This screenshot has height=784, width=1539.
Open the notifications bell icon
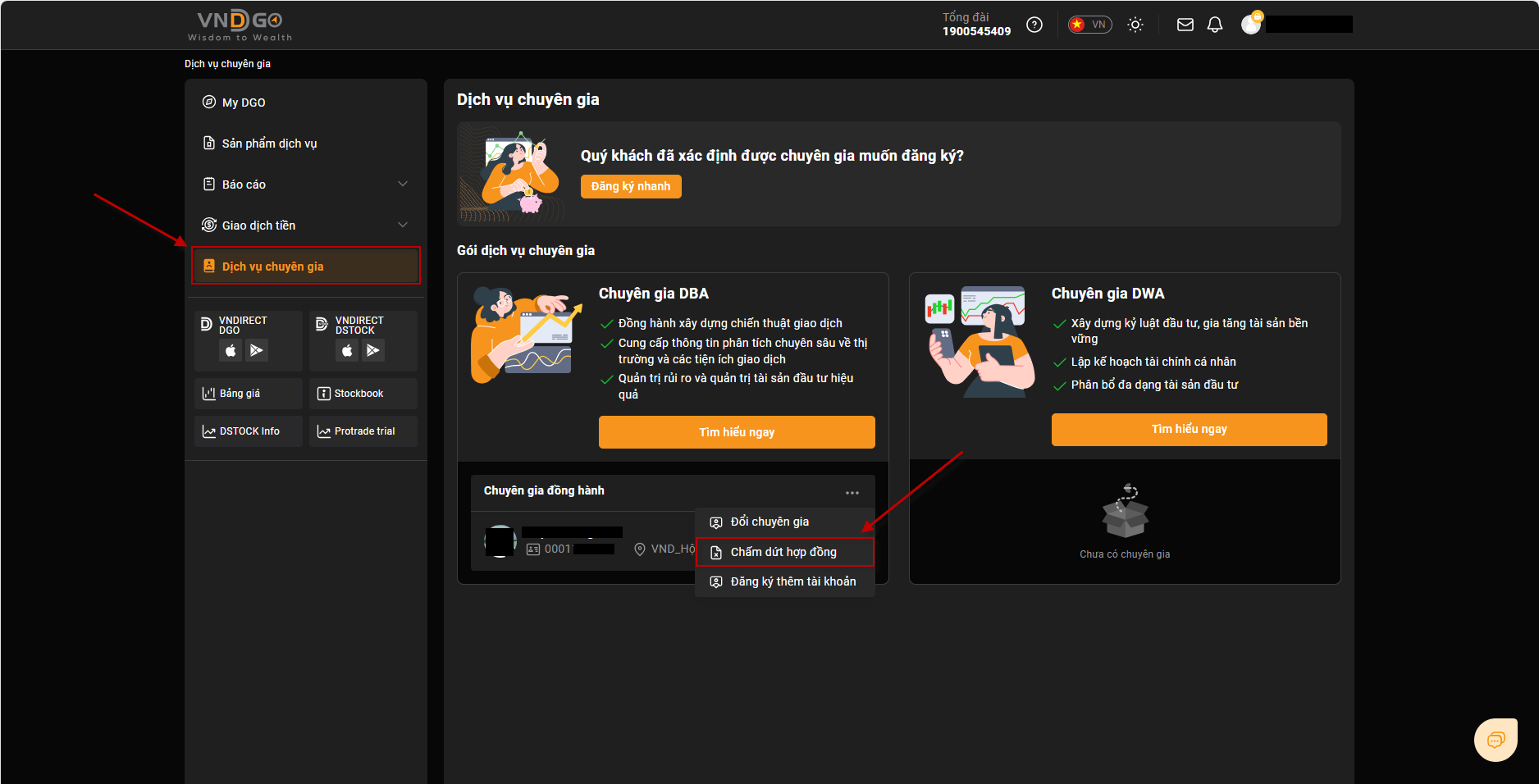pyautogui.click(x=1215, y=25)
